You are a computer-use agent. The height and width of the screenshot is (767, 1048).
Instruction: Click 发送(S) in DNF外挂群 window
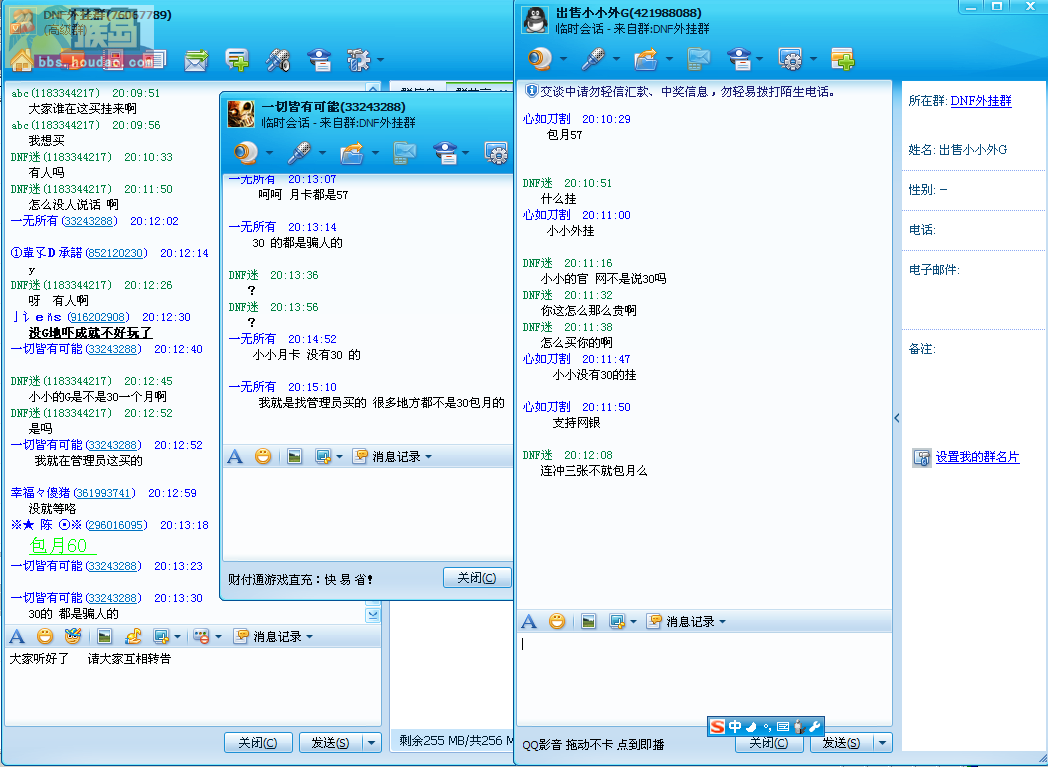[x=331, y=742]
